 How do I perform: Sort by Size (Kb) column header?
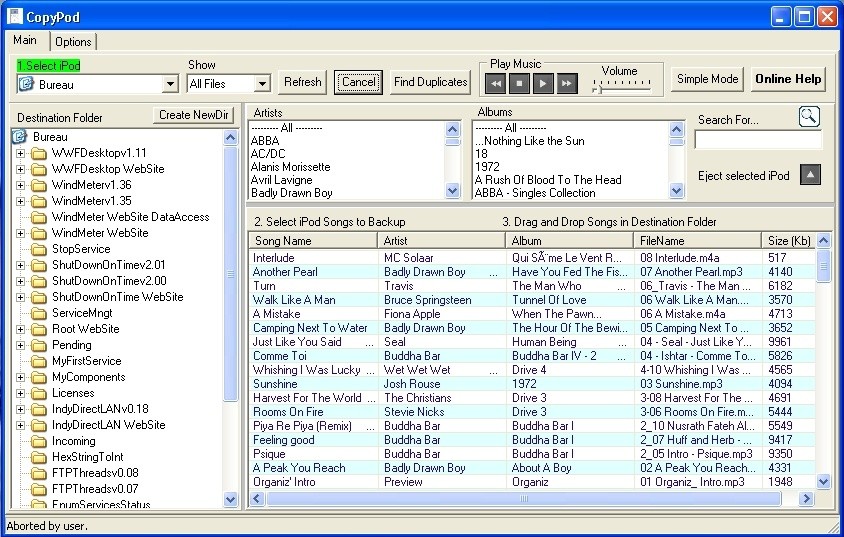pyautogui.click(x=789, y=241)
